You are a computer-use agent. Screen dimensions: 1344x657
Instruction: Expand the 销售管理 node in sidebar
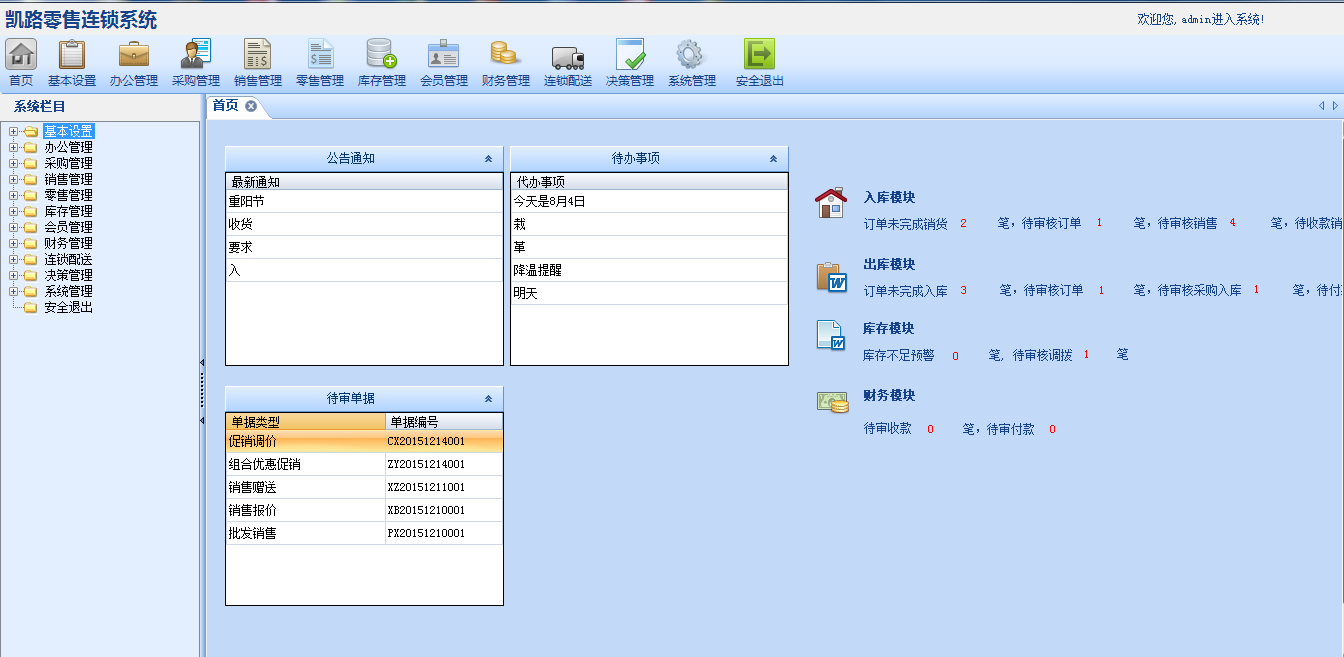[13, 179]
